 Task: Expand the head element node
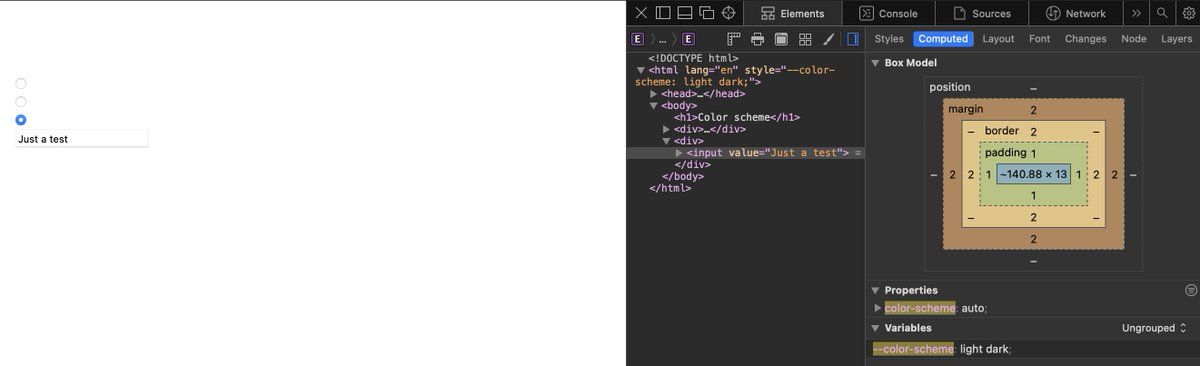[654, 94]
